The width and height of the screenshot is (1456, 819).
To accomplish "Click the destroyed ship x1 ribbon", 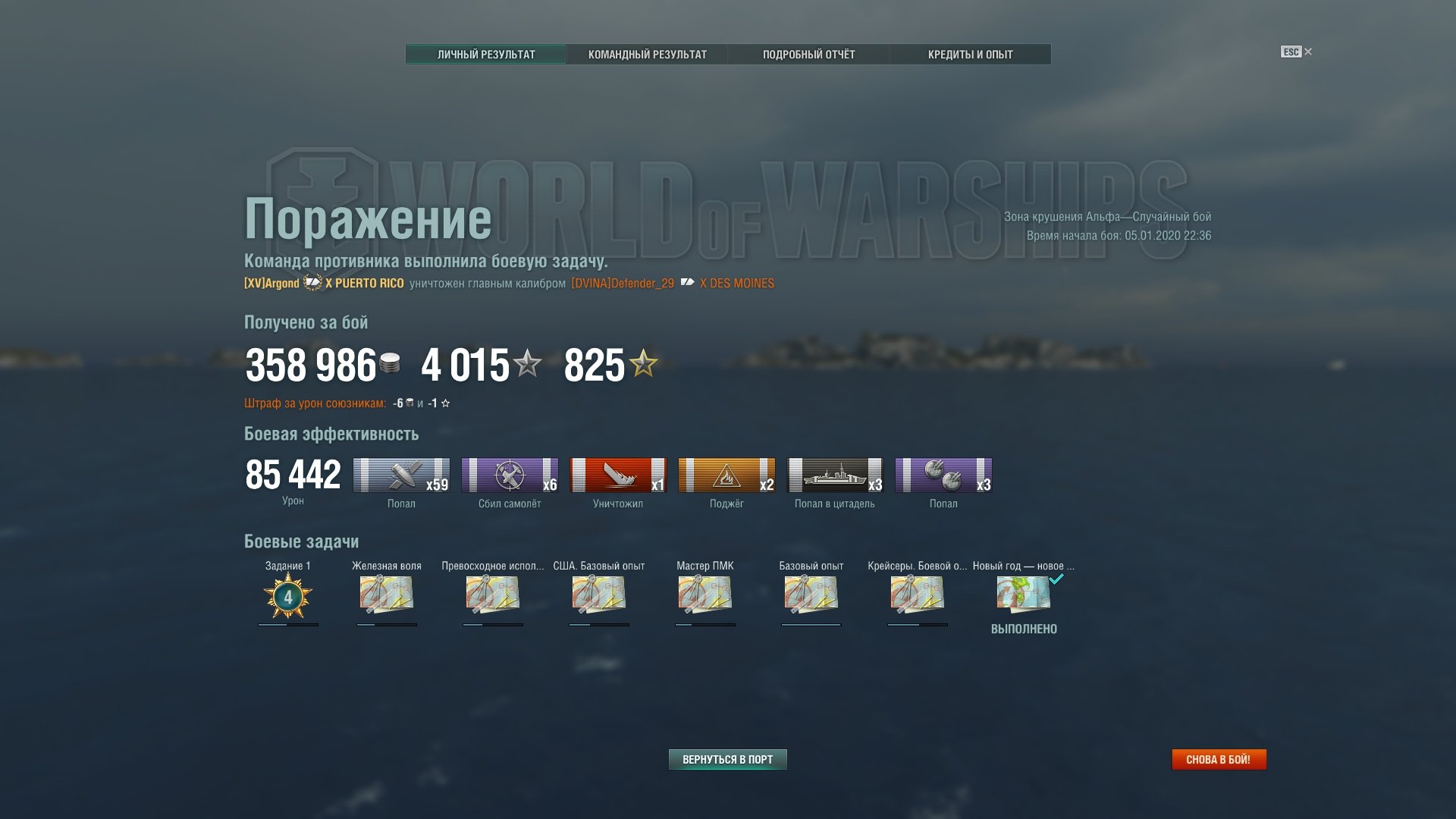I will [618, 475].
